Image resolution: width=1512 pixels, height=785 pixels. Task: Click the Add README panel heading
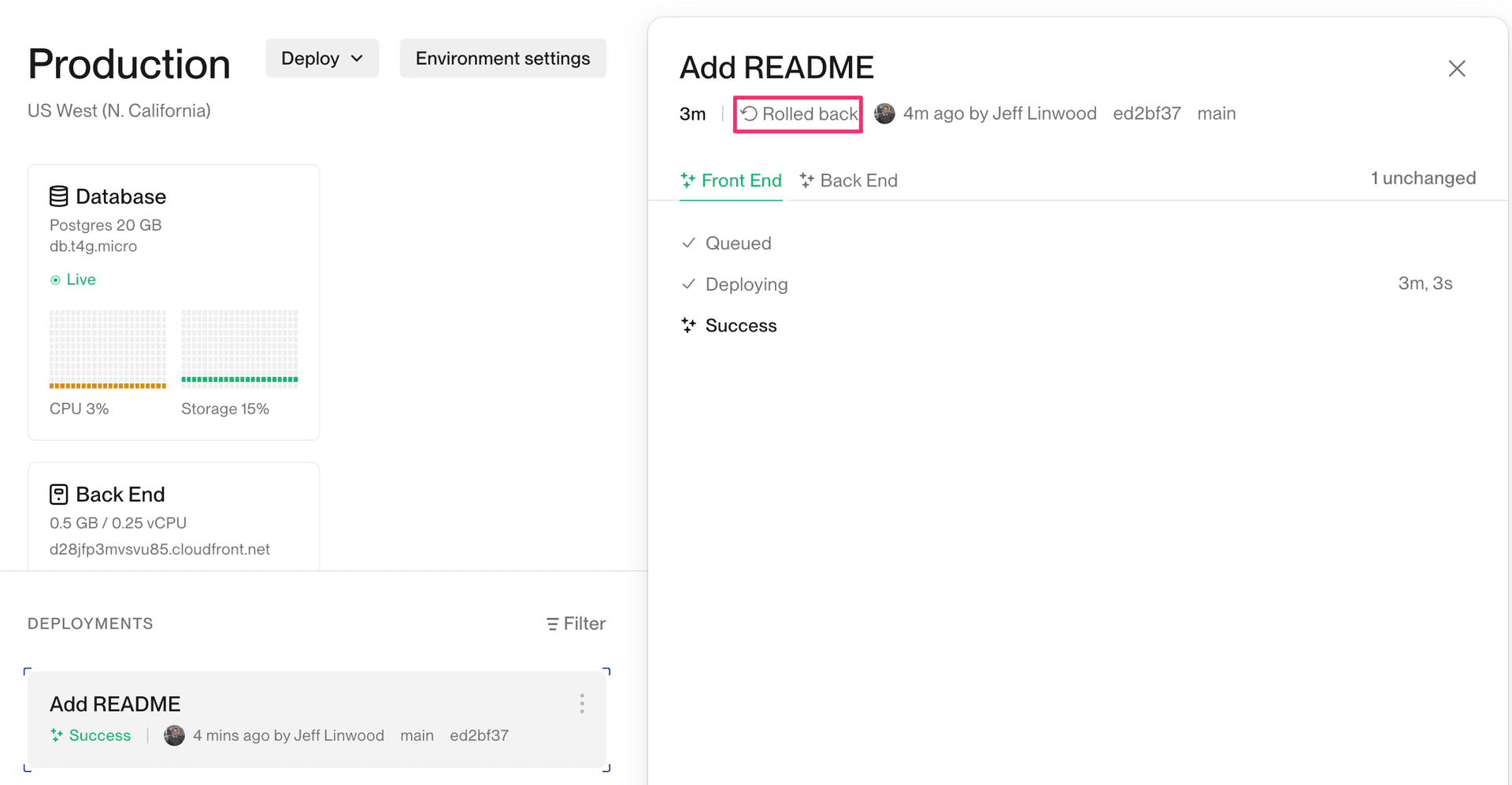pyautogui.click(x=776, y=68)
